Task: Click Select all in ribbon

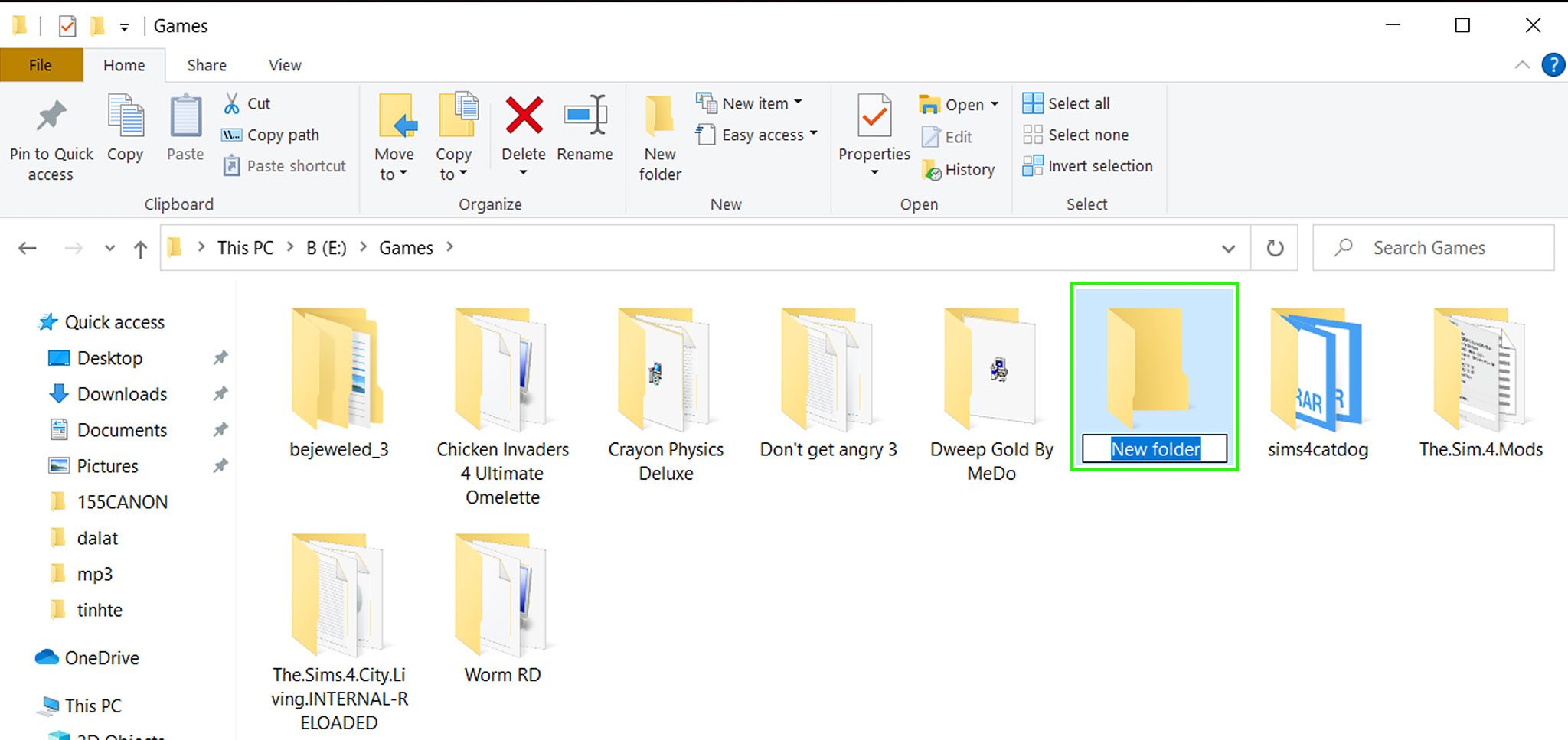Action: tap(1067, 103)
